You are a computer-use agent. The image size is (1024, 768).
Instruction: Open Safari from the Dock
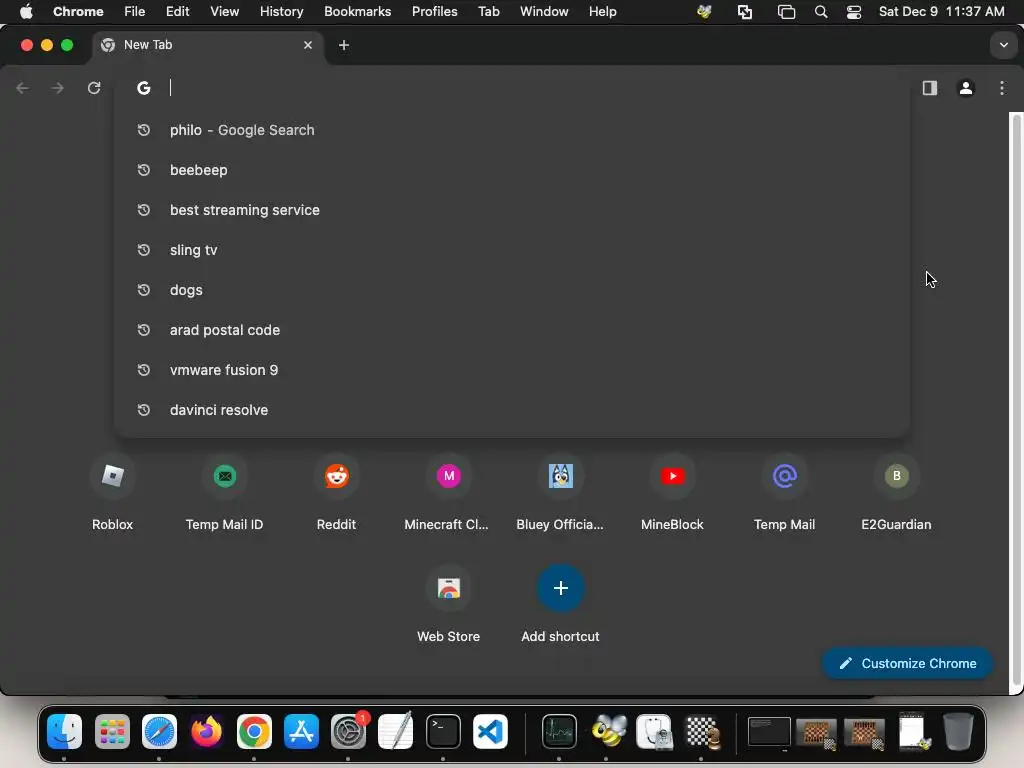coord(159,731)
